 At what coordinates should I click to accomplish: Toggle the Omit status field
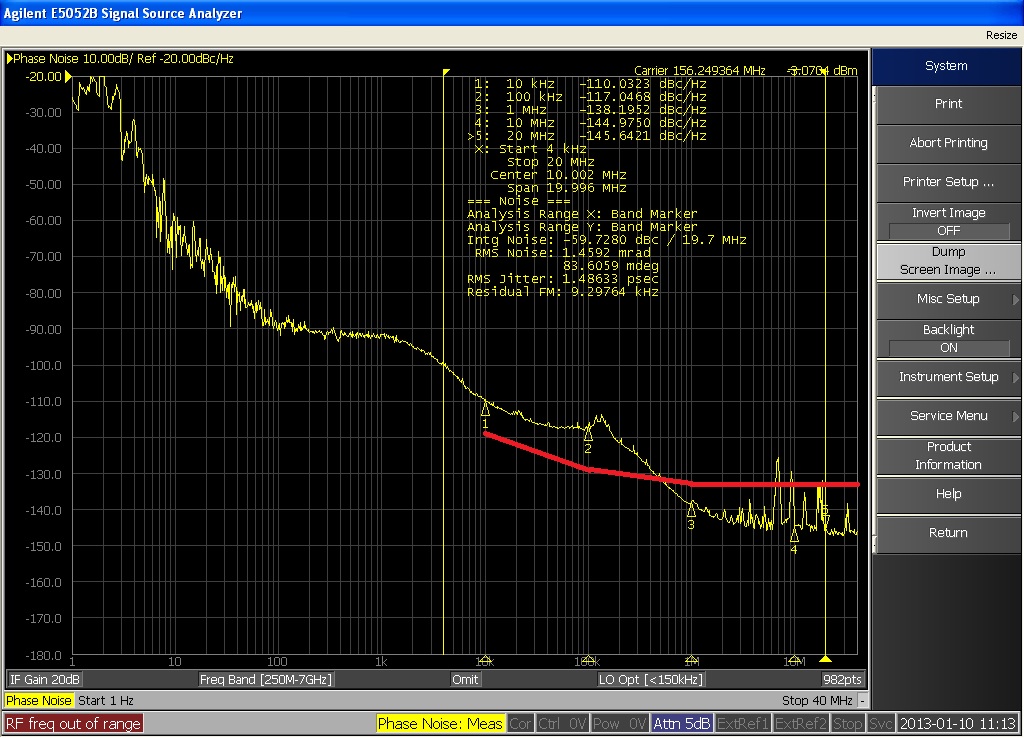click(465, 680)
